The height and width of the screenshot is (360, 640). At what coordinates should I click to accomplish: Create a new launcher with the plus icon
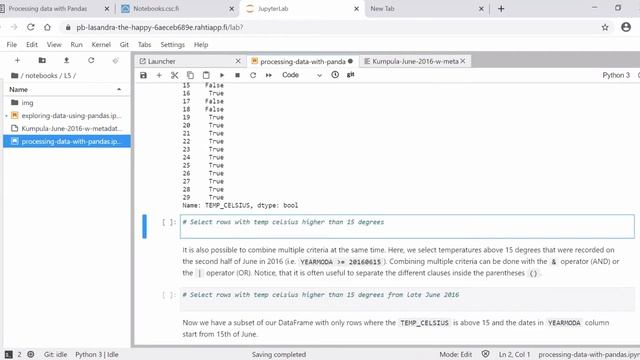17,60
